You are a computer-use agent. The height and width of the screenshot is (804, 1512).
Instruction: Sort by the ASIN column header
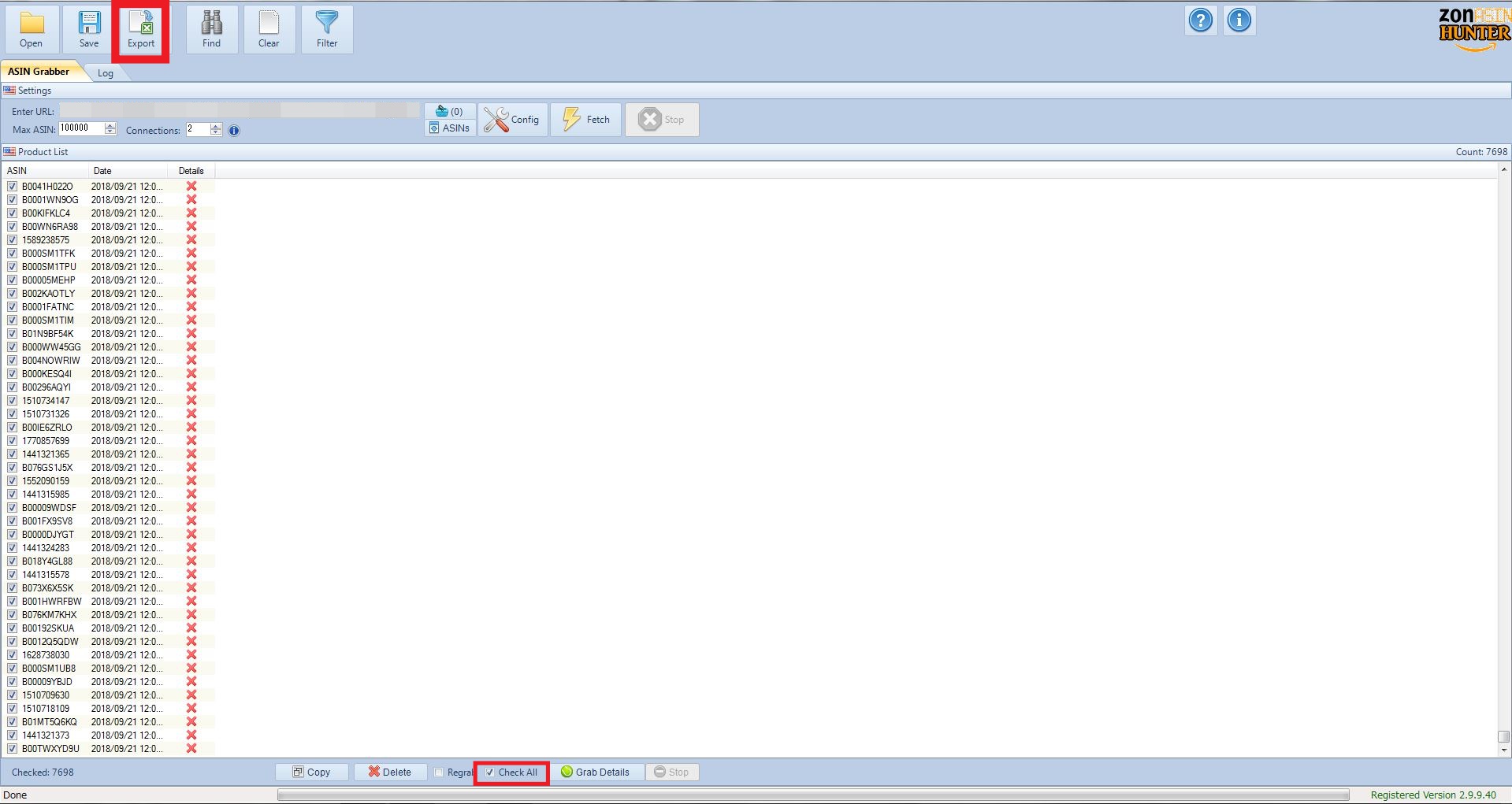point(45,171)
